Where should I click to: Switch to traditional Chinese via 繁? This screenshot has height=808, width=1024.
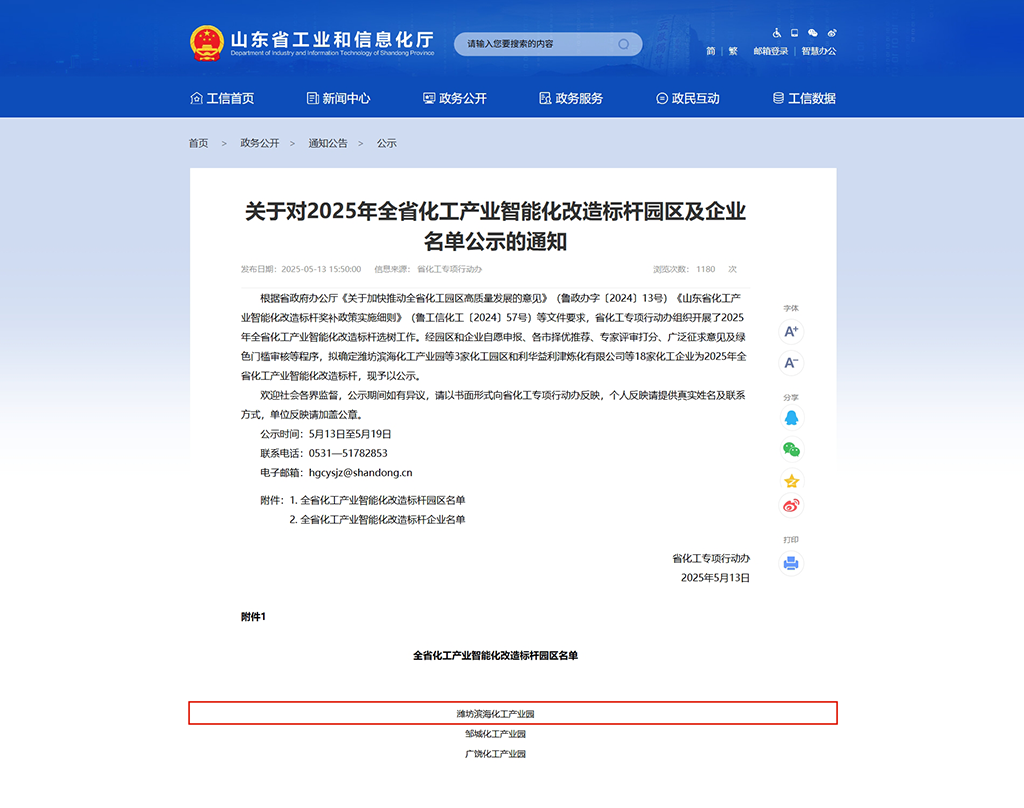733,51
